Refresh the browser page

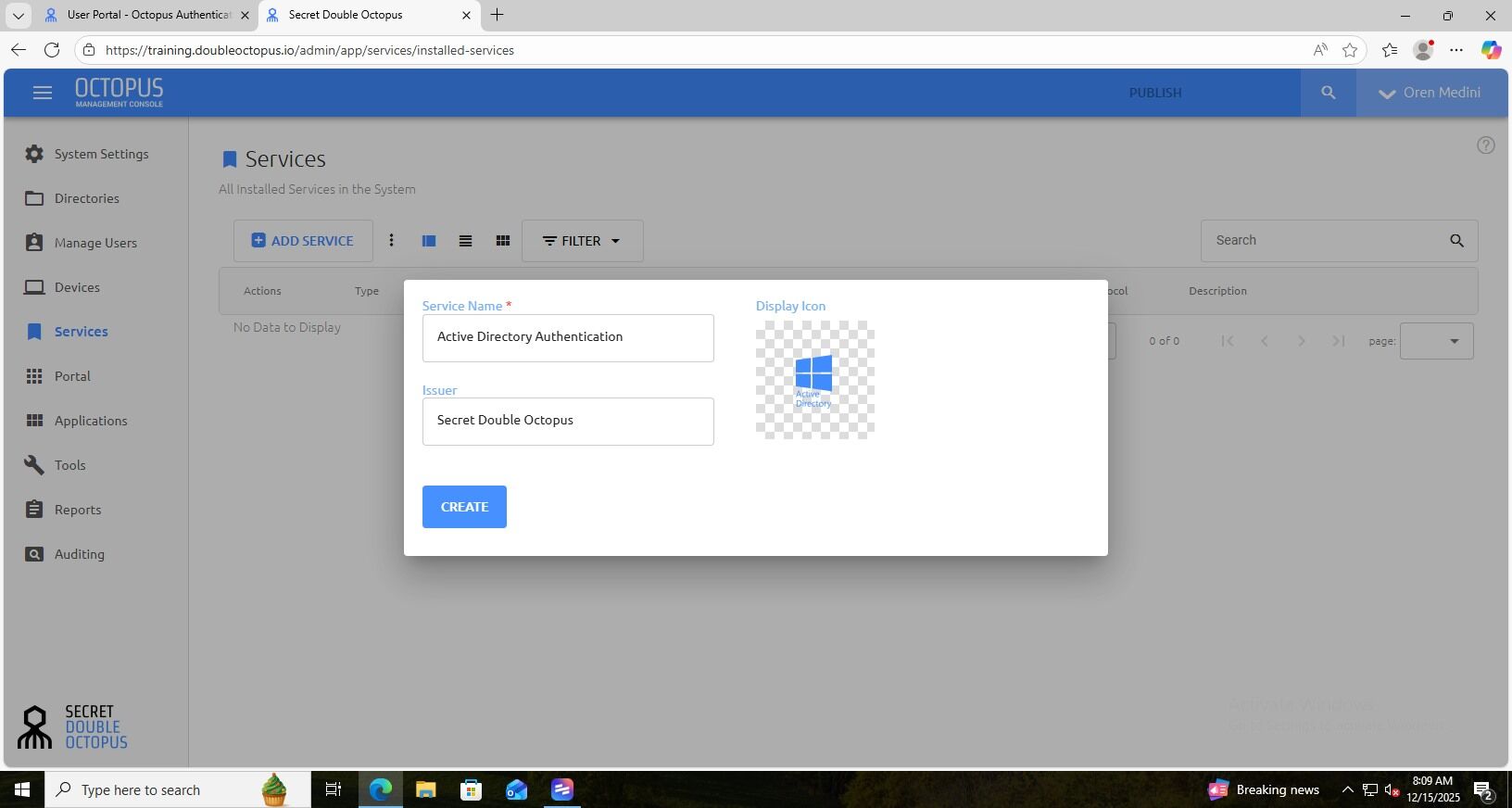click(x=52, y=50)
